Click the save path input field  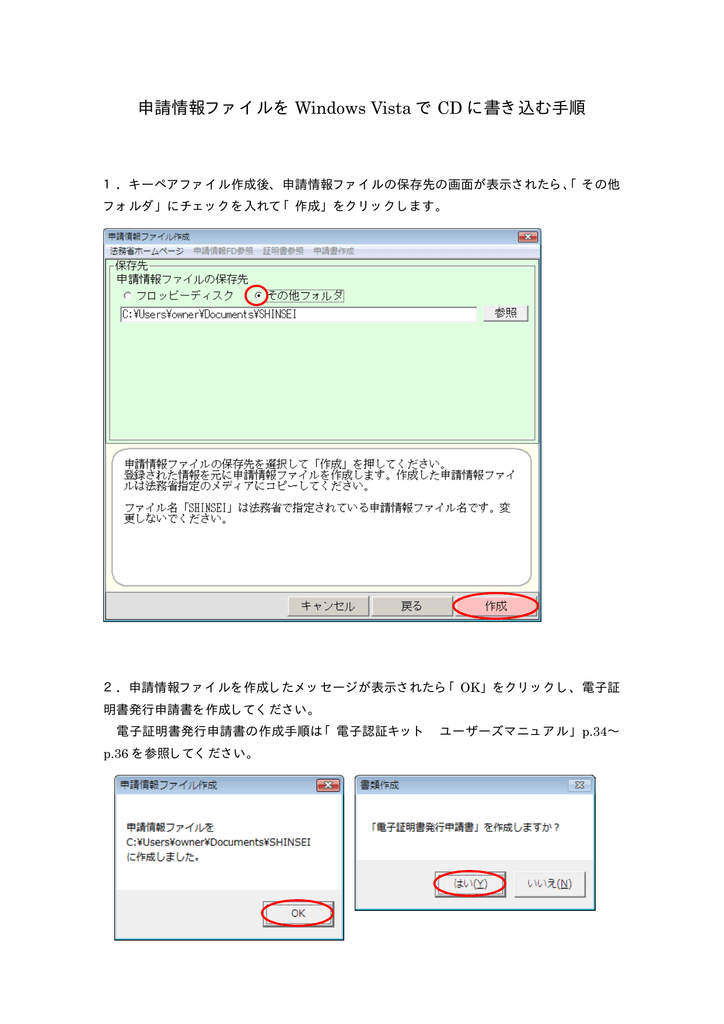(x=298, y=314)
